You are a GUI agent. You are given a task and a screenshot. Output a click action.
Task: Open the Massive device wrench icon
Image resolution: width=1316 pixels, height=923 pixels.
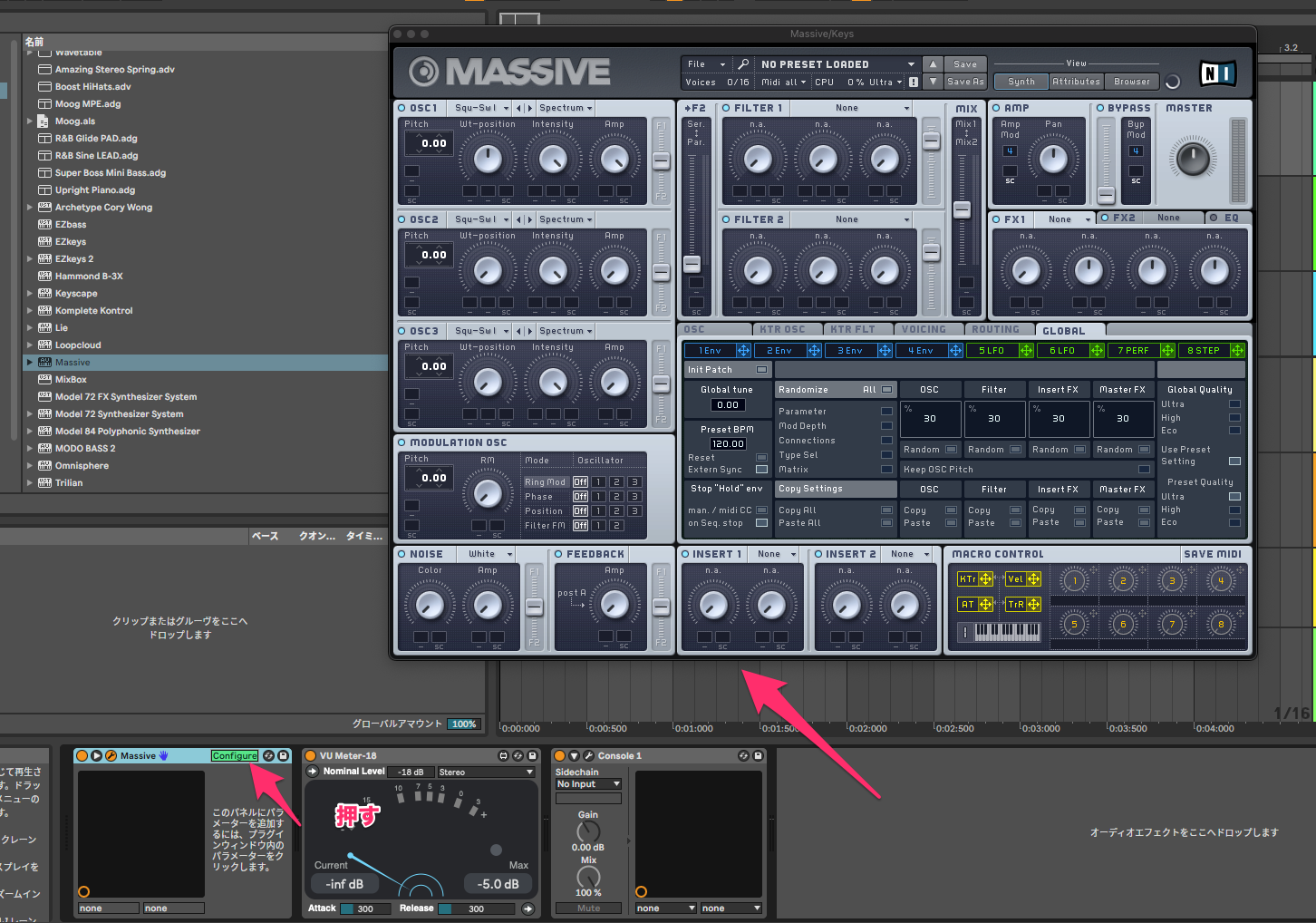click(x=111, y=755)
